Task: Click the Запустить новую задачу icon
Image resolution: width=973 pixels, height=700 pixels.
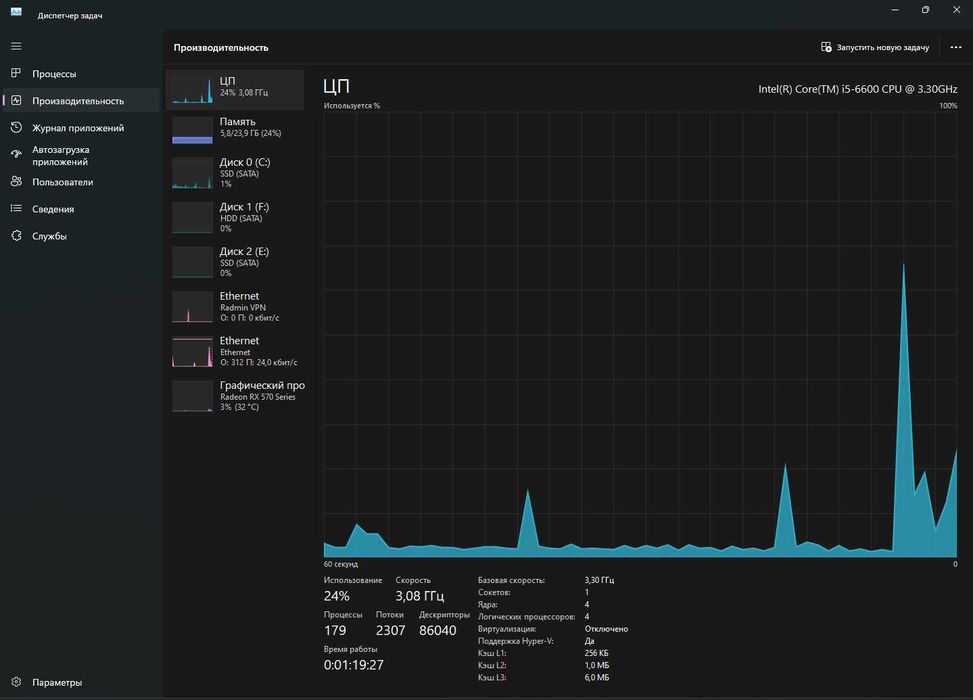Action: click(x=826, y=47)
